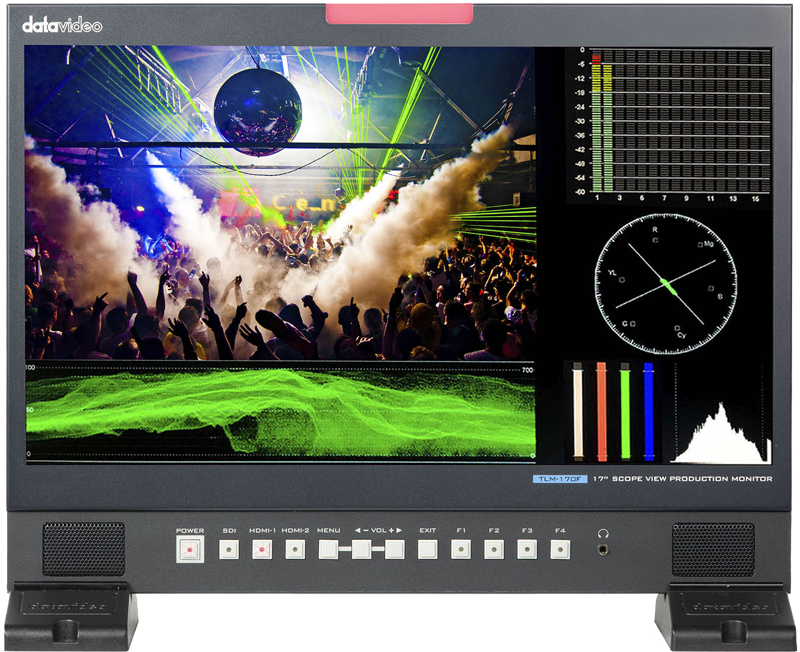Click channel number '15' under audio meter
The image size is (800, 652).
[x=755, y=198]
